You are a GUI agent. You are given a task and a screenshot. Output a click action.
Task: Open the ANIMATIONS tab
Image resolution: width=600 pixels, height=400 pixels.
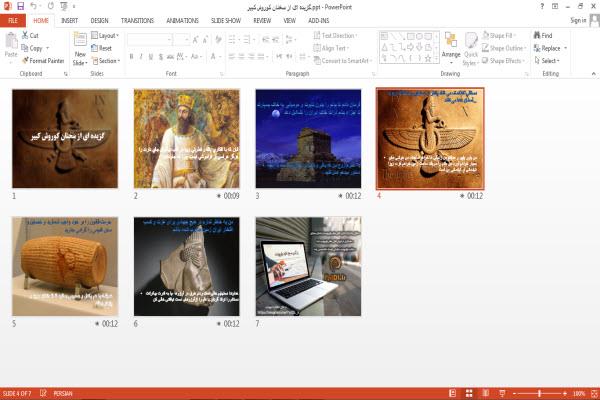pyautogui.click(x=183, y=21)
